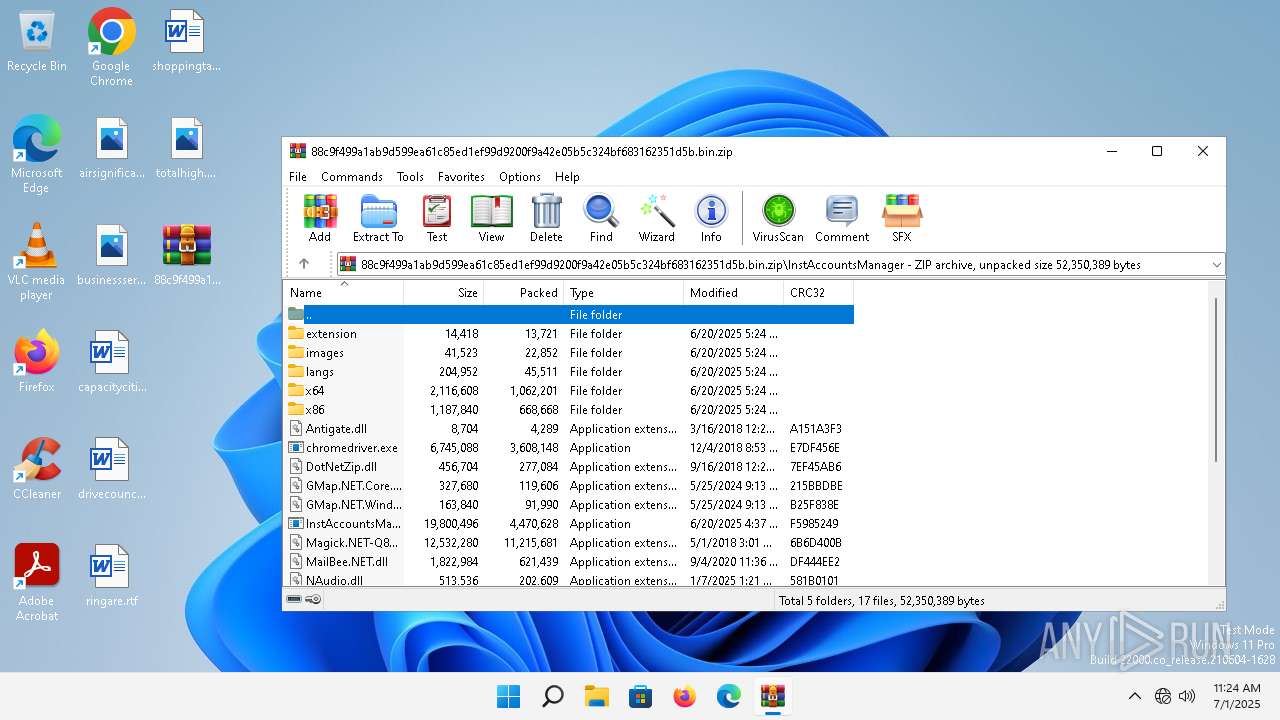
Task: Select the shoppingta... Word document on desktop
Action: point(186,41)
